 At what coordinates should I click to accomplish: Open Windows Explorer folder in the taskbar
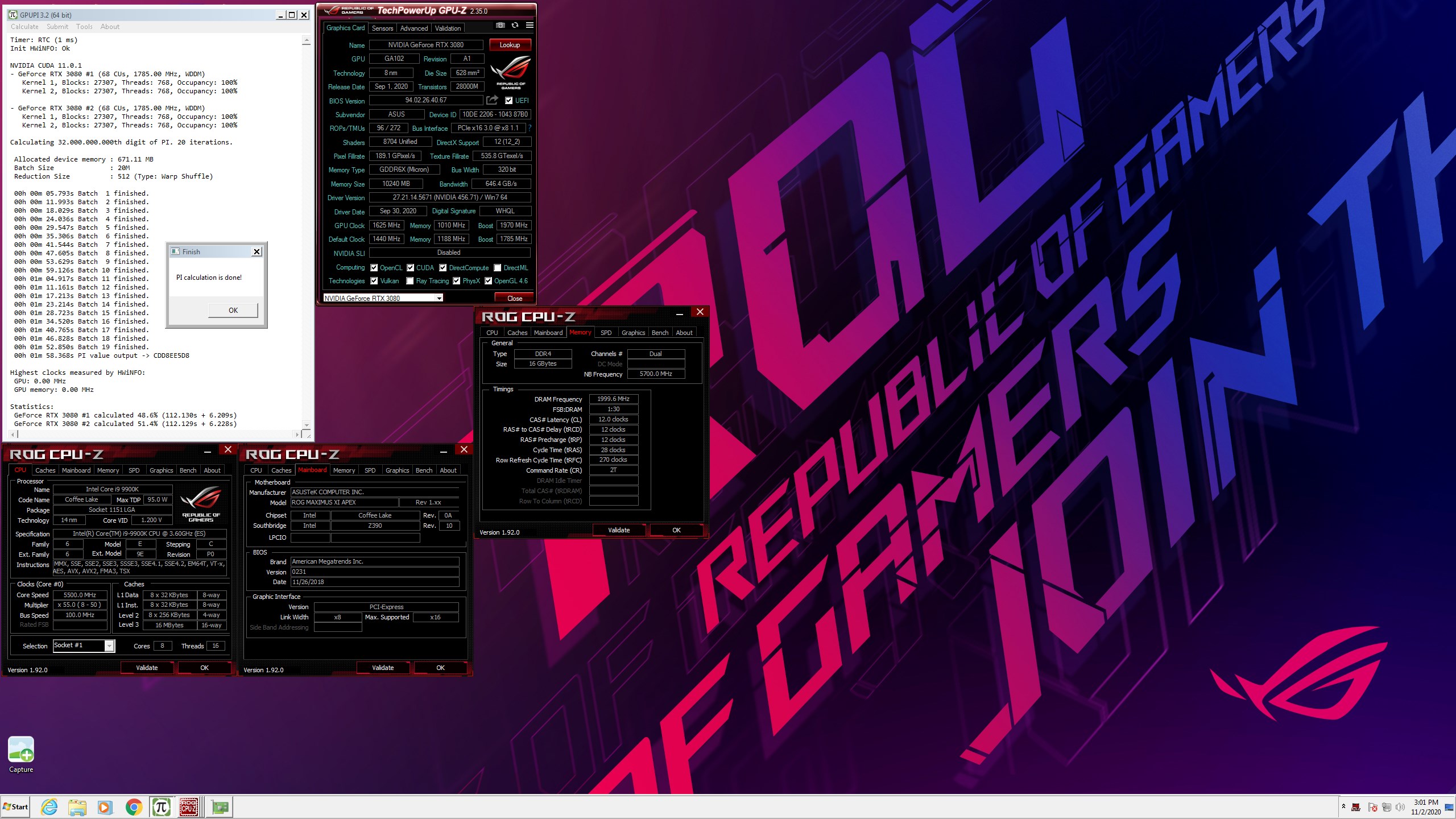pos(77,806)
